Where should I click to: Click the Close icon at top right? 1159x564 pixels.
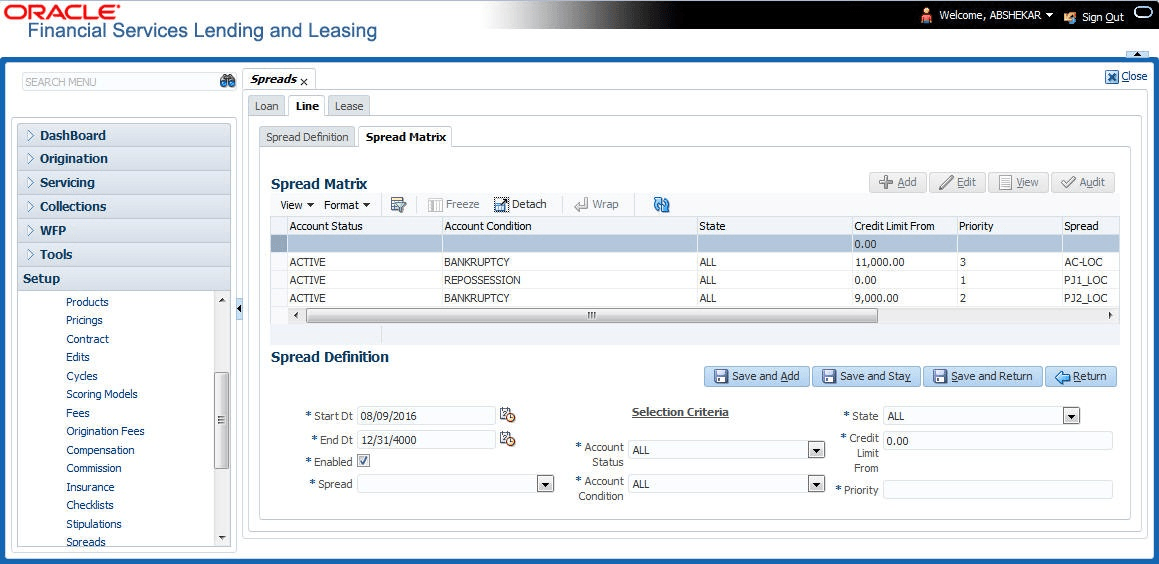click(x=1112, y=77)
